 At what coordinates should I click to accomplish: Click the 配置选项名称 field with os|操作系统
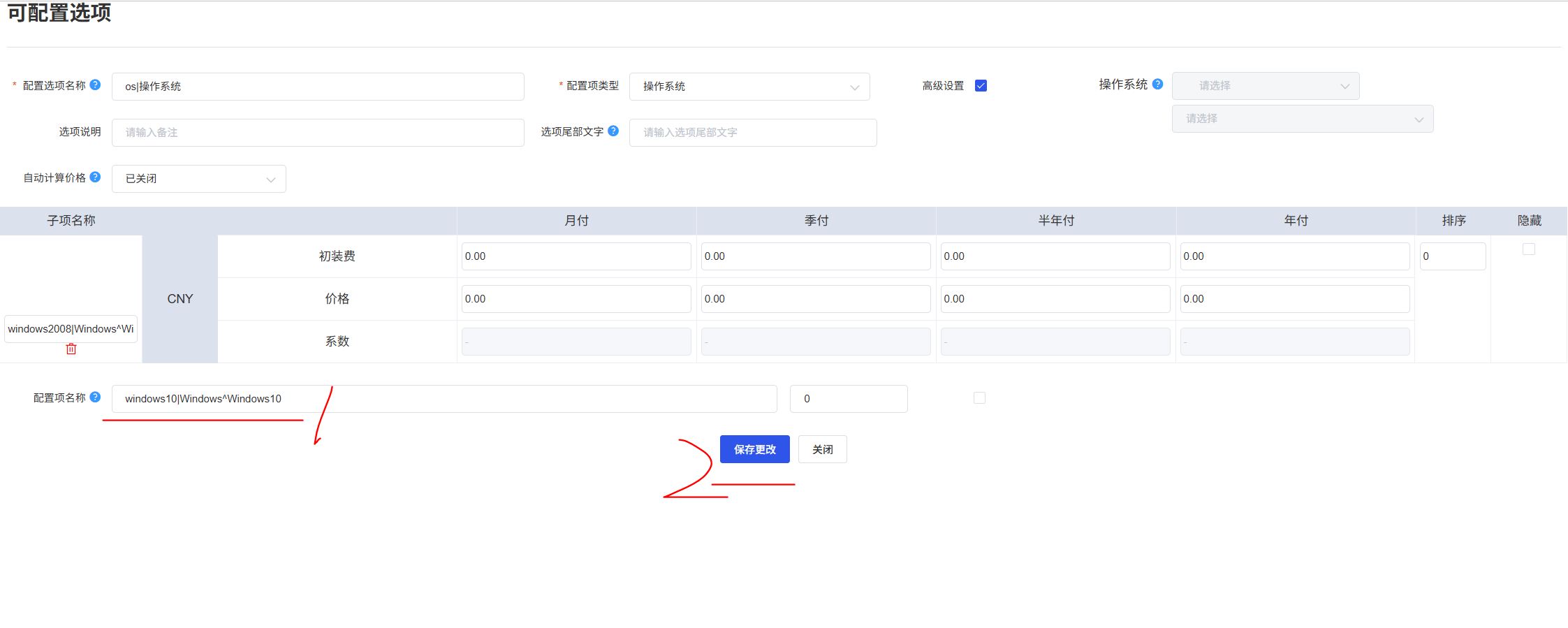point(318,87)
